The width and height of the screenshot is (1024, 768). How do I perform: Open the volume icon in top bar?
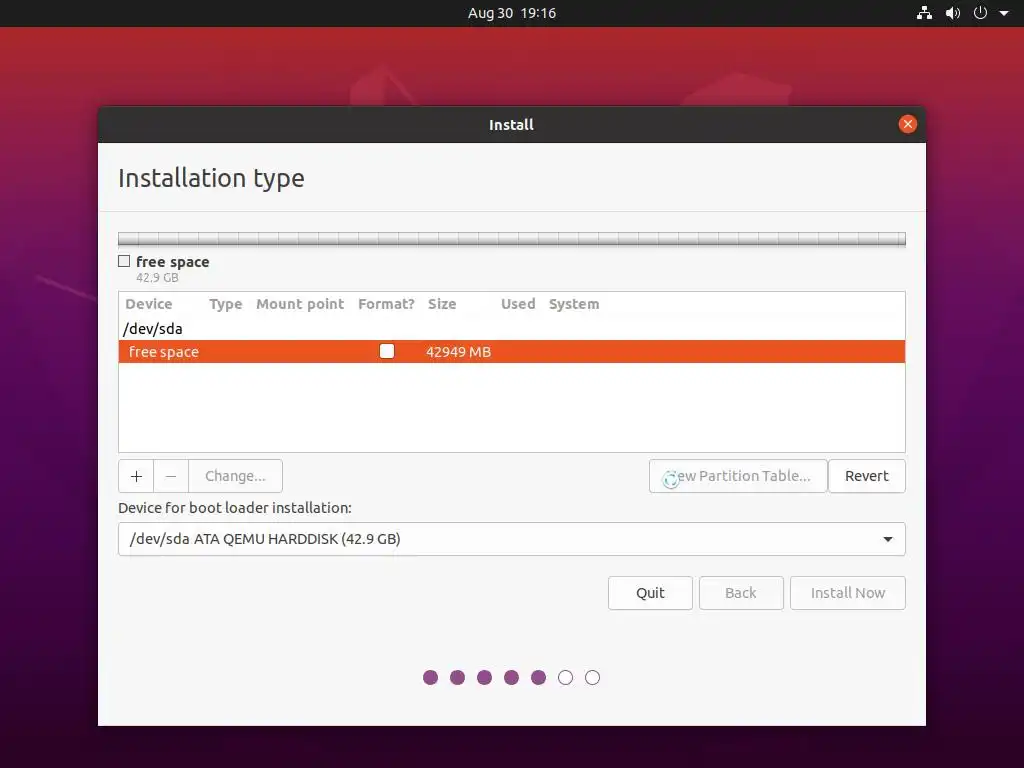(953, 13)
